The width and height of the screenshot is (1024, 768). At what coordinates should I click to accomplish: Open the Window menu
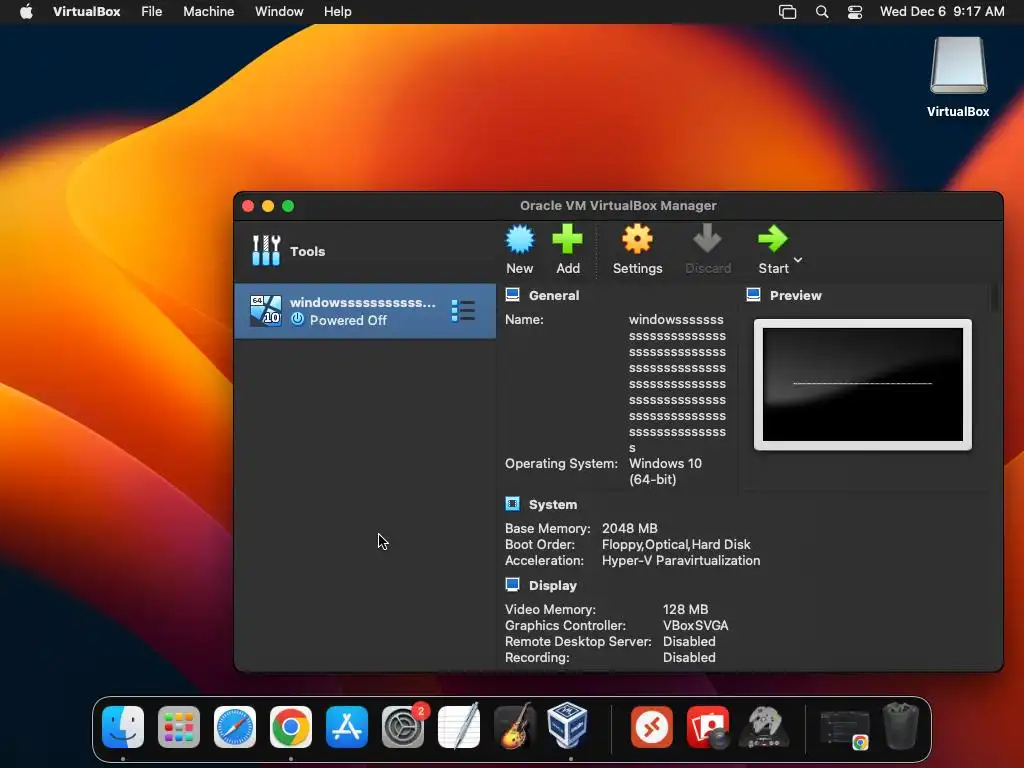279,12
